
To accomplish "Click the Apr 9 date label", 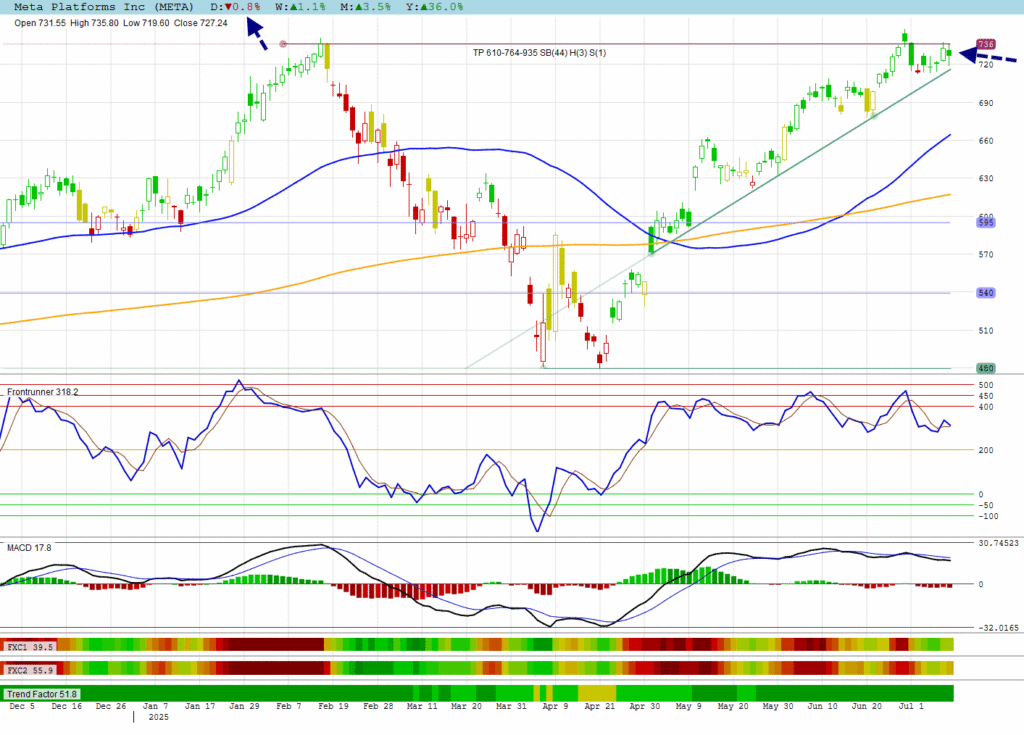I will (x=555, y=706).
